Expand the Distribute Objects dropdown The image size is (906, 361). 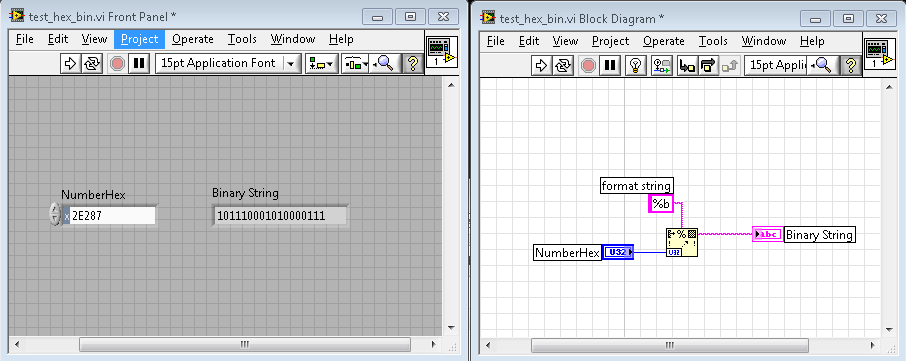point(355,64)
